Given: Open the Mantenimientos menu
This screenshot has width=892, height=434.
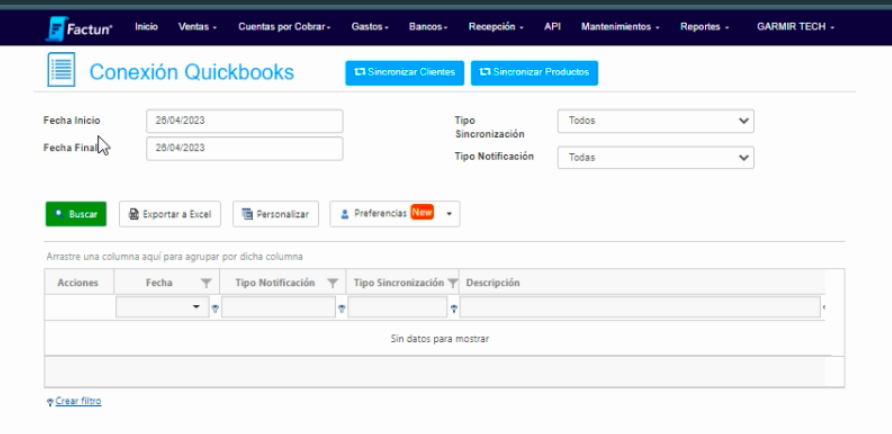Looking at the screenshot, I should pos(620,27).
